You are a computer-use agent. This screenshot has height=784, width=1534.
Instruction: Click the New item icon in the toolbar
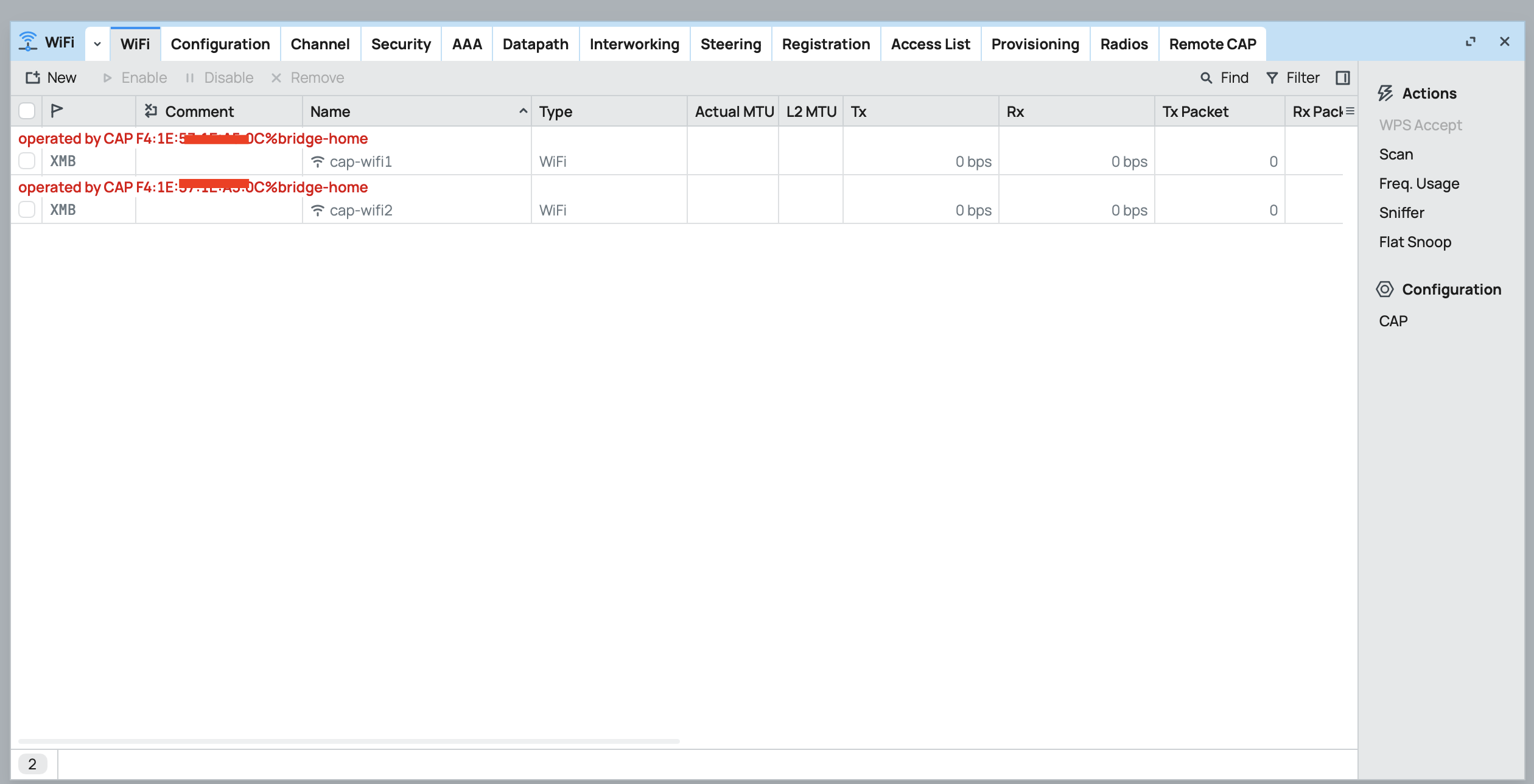pos(33,78)
